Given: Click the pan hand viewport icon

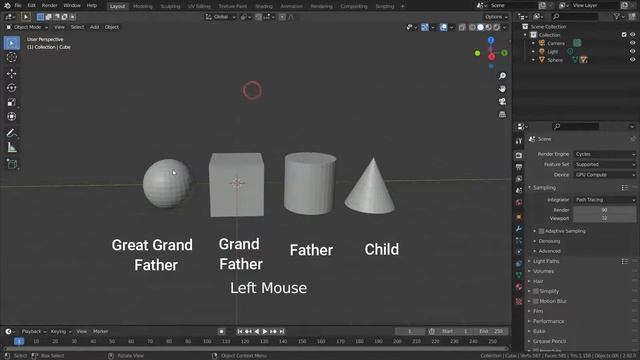Looking at the screenshot, I should (x=502, y=89).
